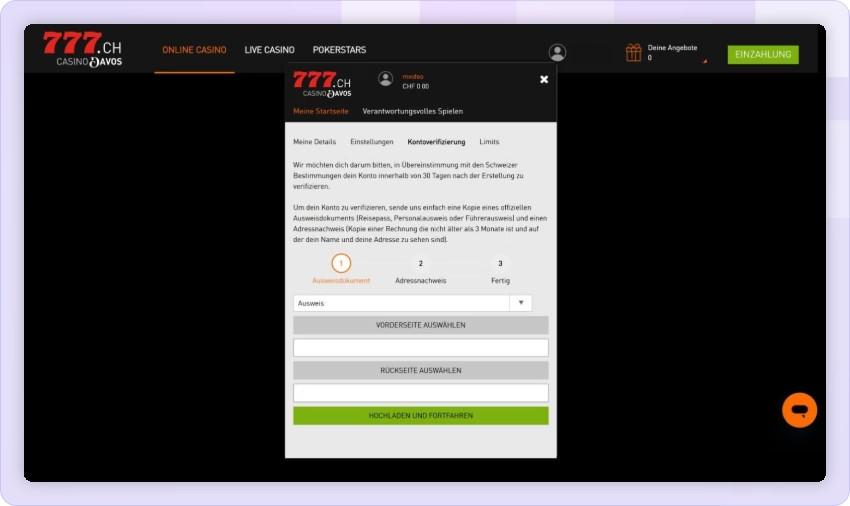Open Verantwortungsvolles Spielen tab
The height and width of the screenshot is (506, 850).
[413, 111]
